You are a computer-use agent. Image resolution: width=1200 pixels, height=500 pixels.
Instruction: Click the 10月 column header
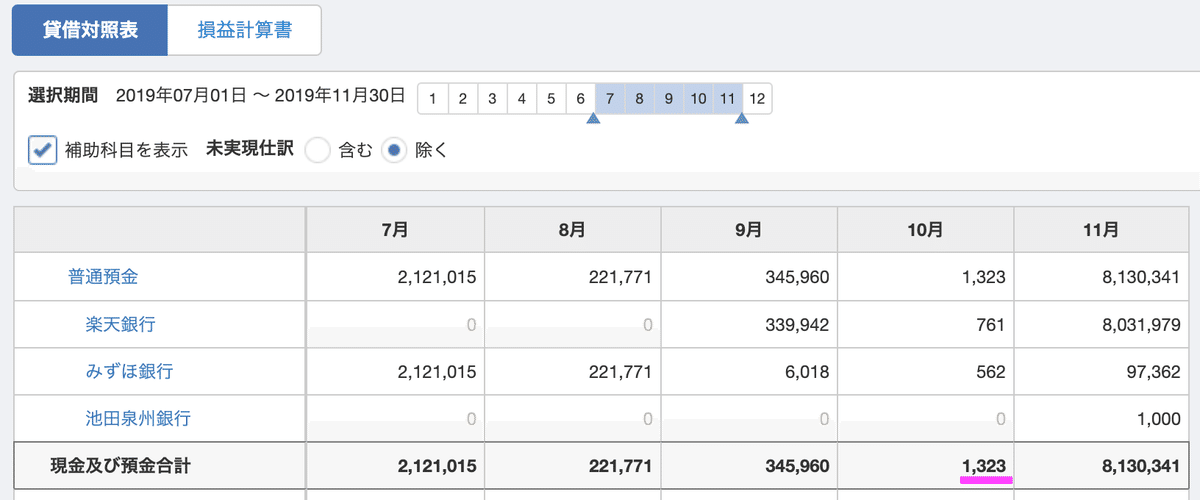point(926,230)
